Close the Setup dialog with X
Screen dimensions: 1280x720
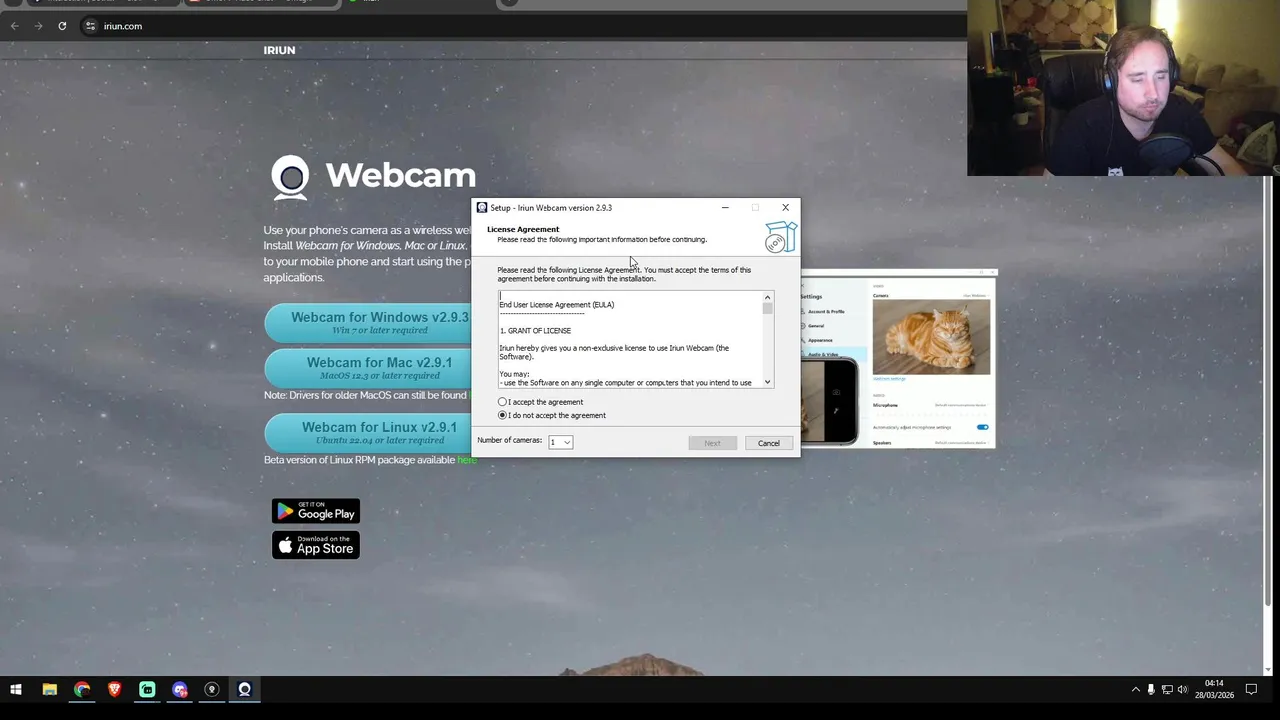785,208
